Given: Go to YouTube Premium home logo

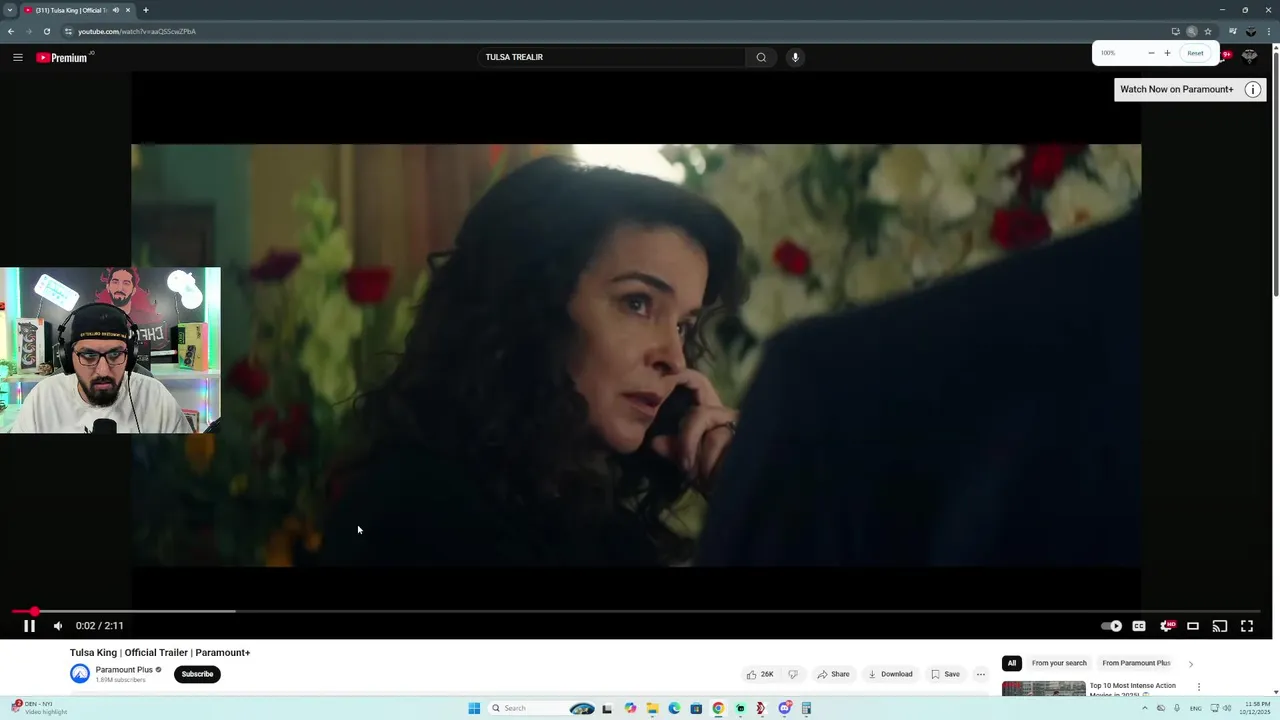Looking at the screenshot, I should point(62,57).
